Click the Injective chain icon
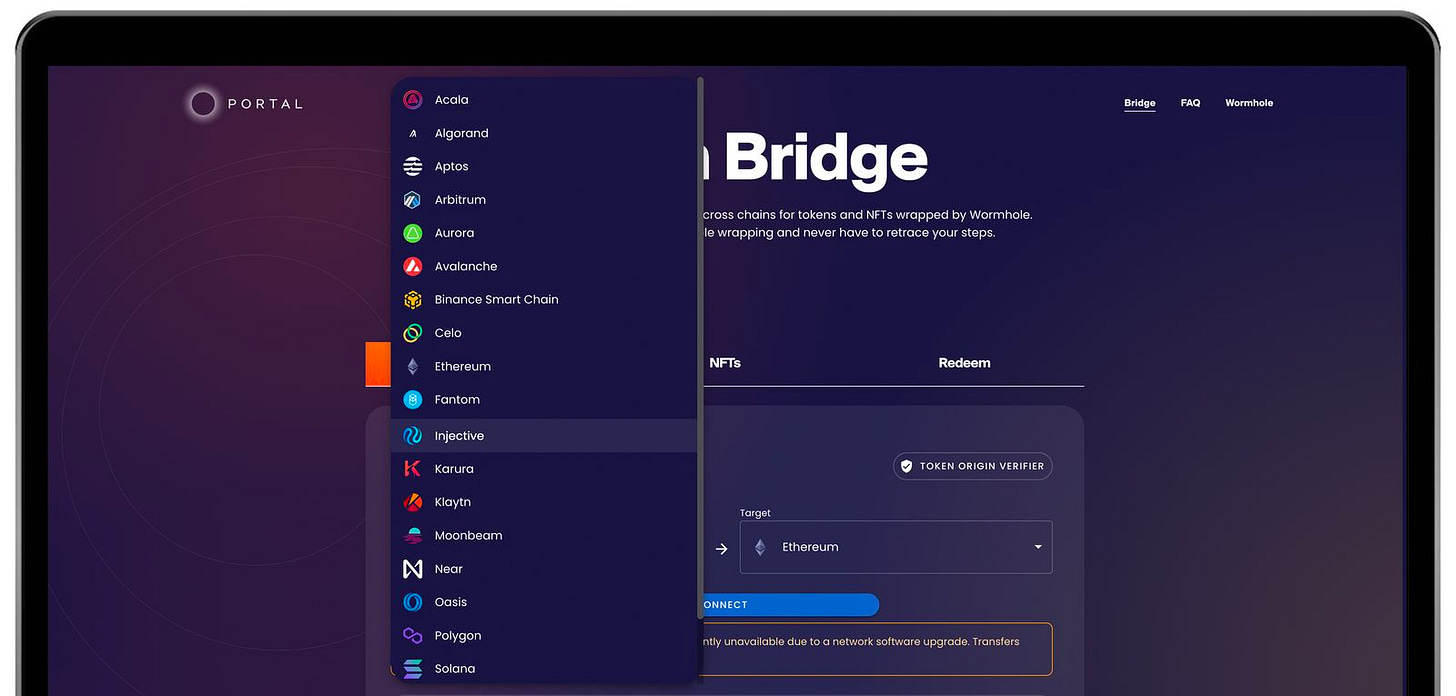Viewport: 1456px width, 696px height. coord(412,436)
